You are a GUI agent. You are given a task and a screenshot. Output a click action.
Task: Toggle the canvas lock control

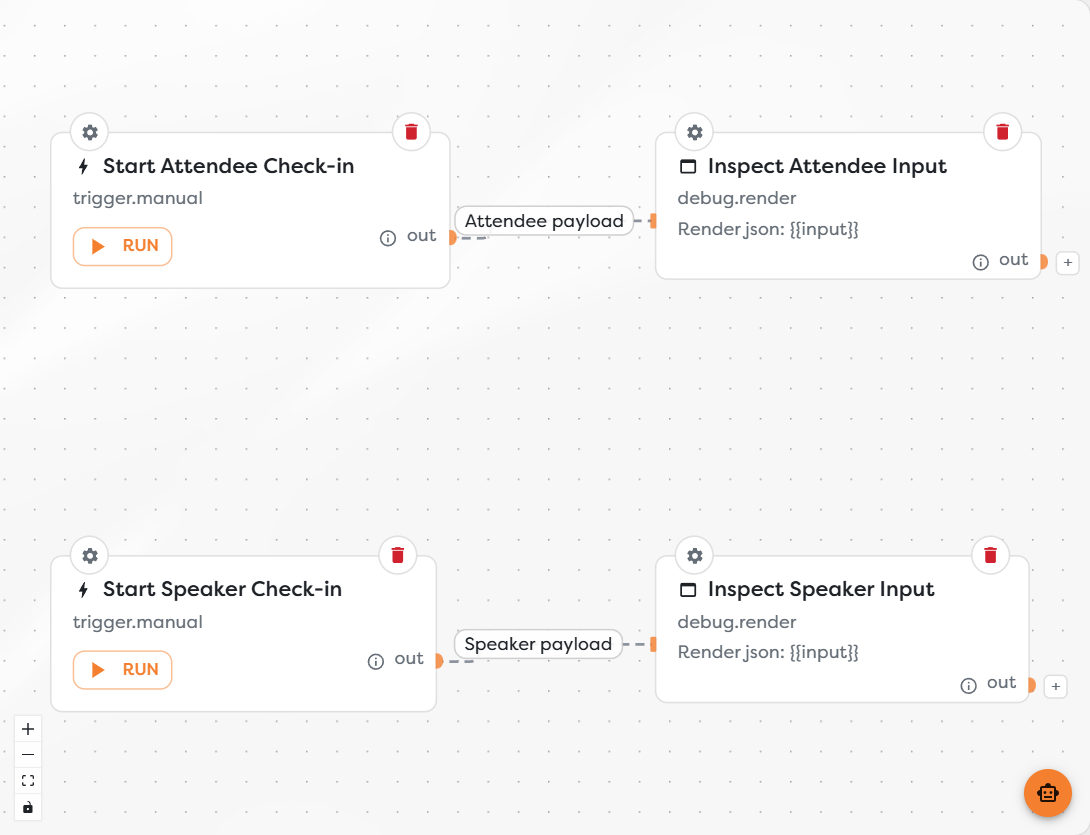click(x=28, y=807)
